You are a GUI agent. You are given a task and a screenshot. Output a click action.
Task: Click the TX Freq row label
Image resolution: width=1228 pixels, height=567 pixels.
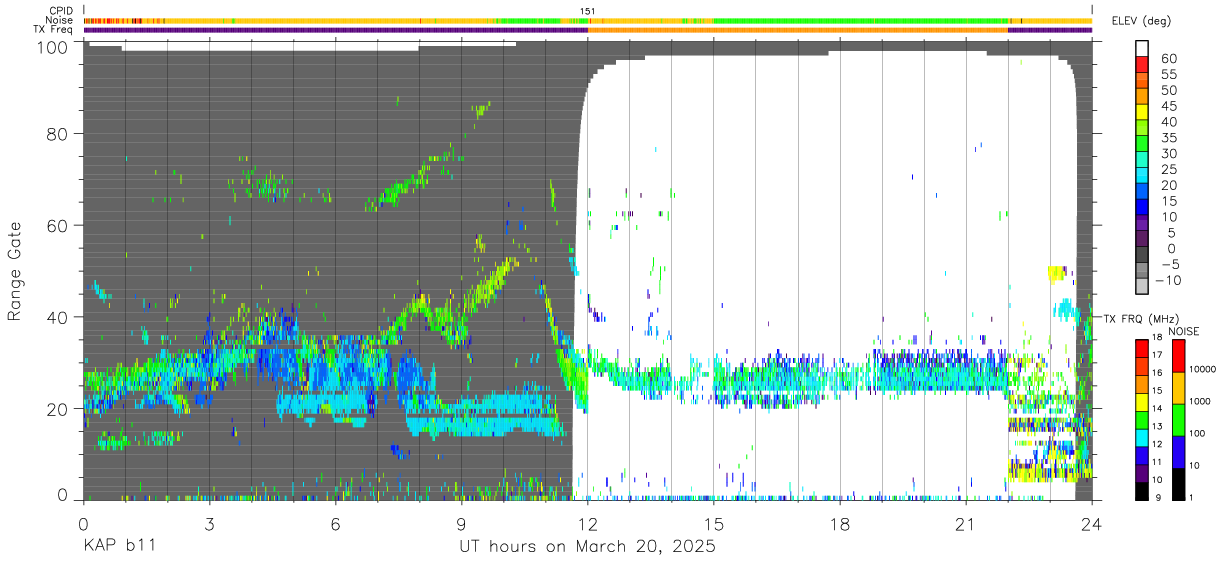click(x=53, y=29)
